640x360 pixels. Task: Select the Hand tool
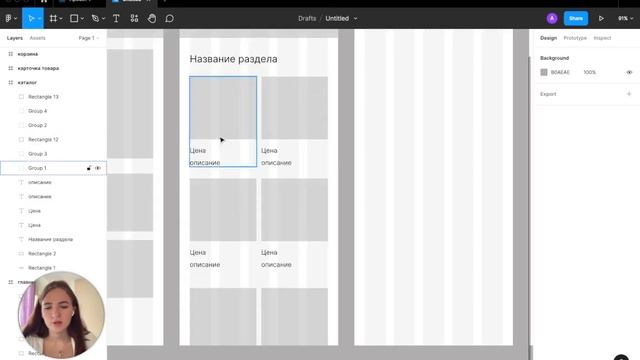tap(152, 18)
